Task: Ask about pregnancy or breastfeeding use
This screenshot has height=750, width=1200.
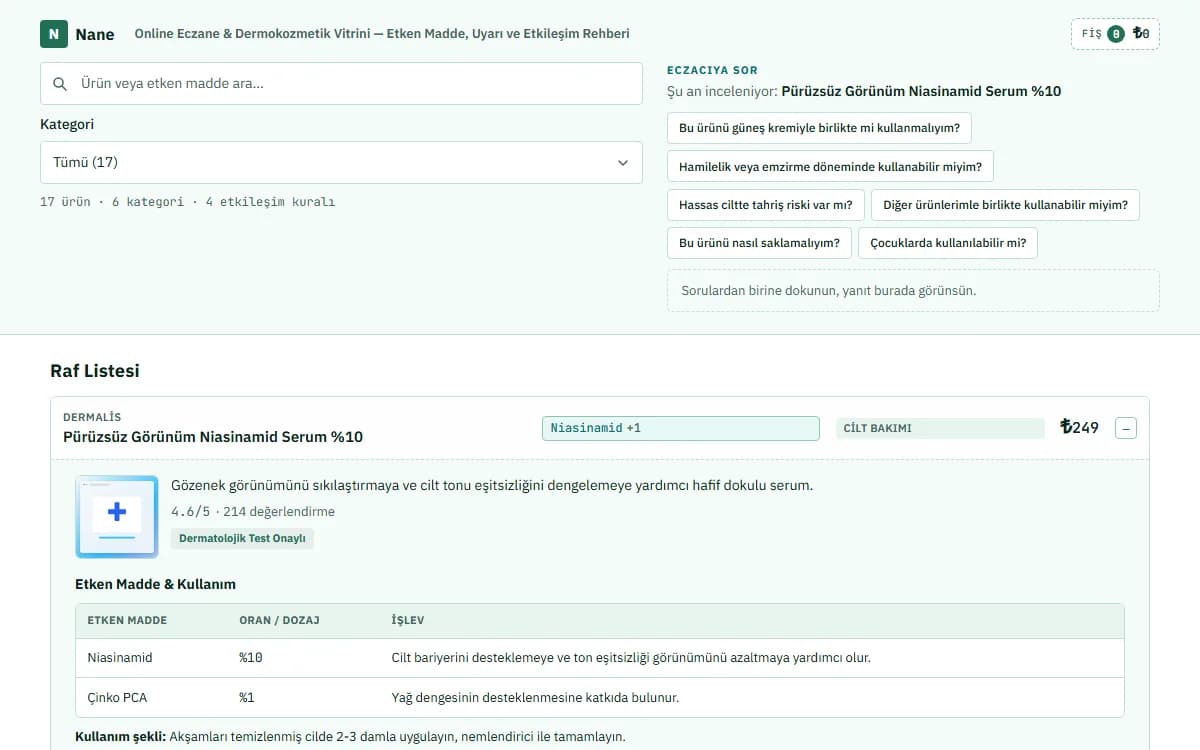Action: pos(830,167)
